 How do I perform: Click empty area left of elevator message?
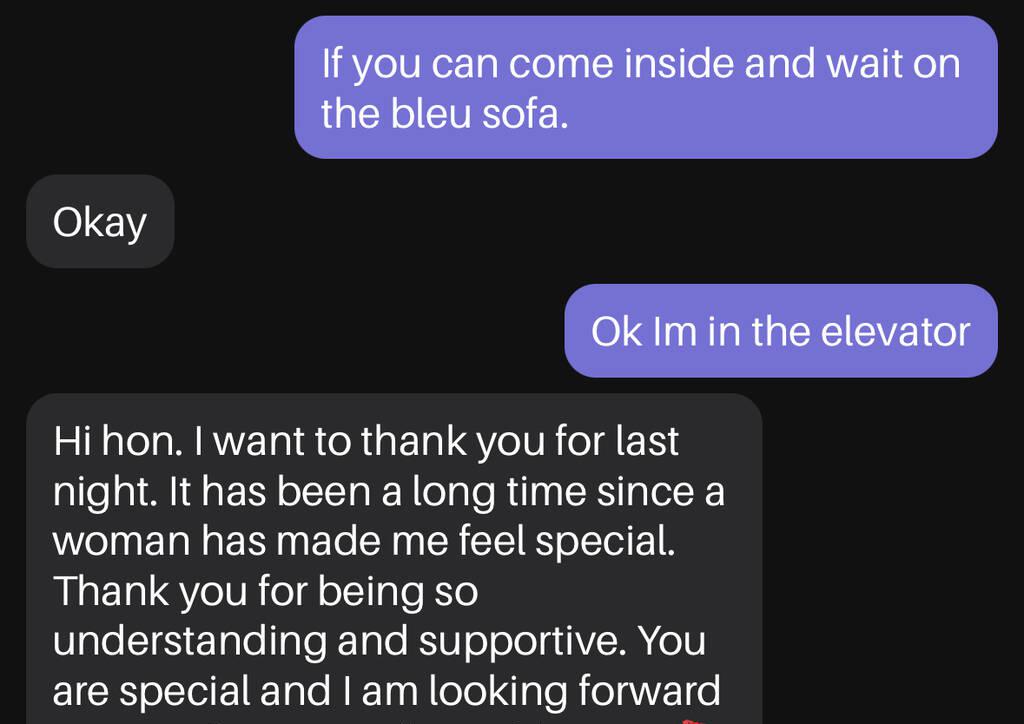click(280, 332)
